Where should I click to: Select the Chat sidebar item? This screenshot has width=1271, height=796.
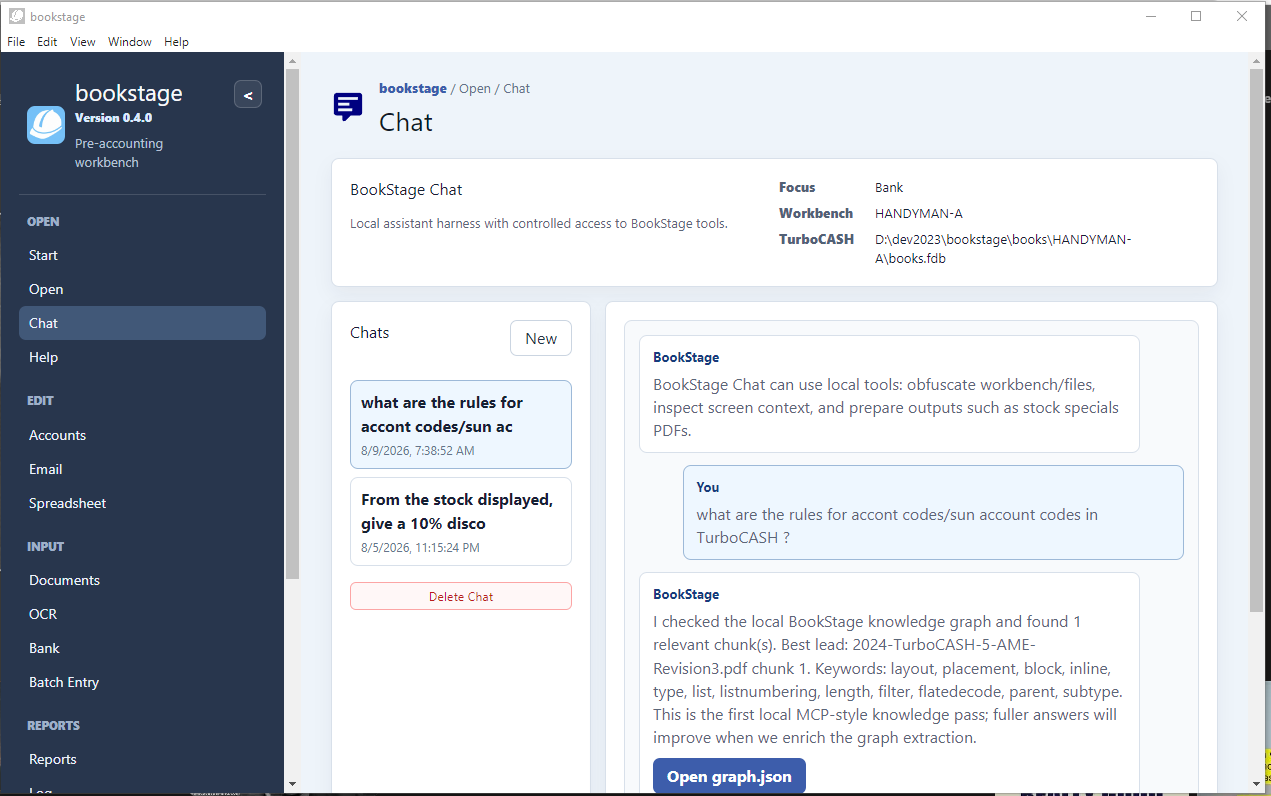(142, 323)
